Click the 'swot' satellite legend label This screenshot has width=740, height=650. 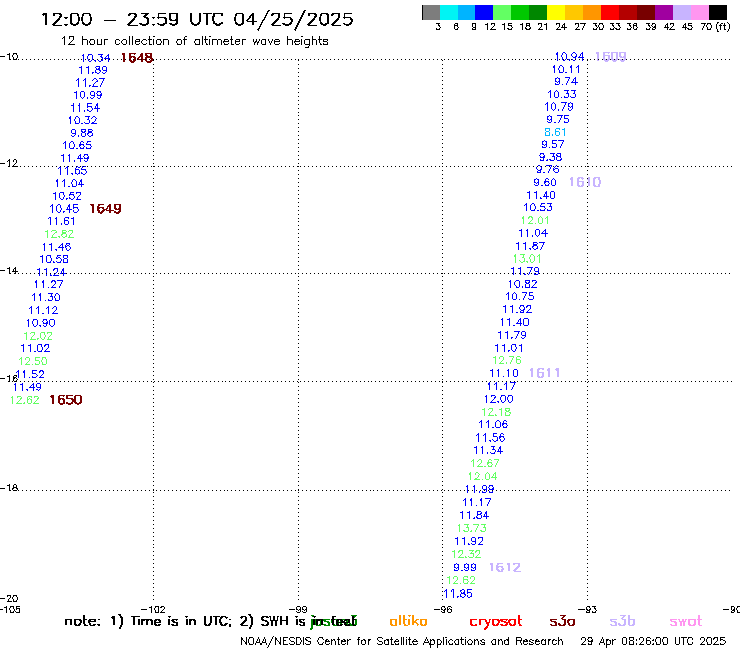(x=686, y=621)
